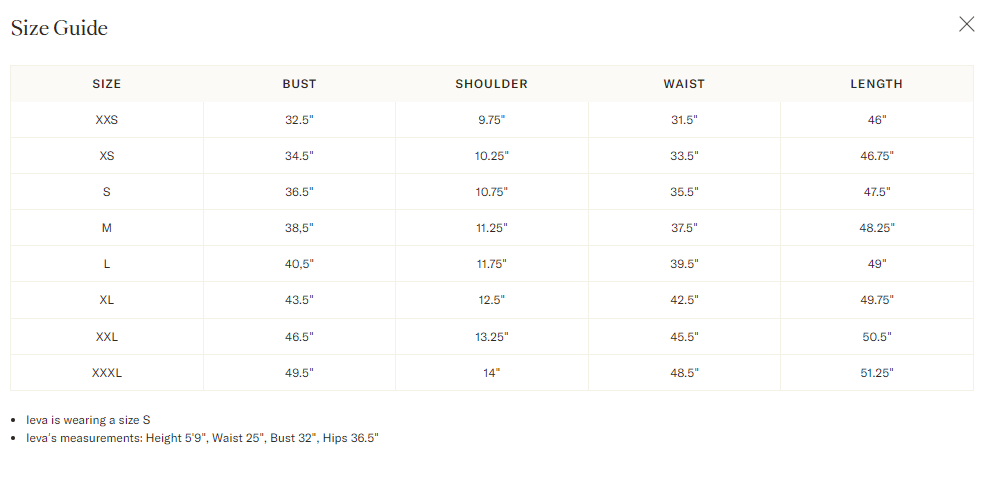Click the M size row label
This screenshot has width=991, height=477.
107,228
